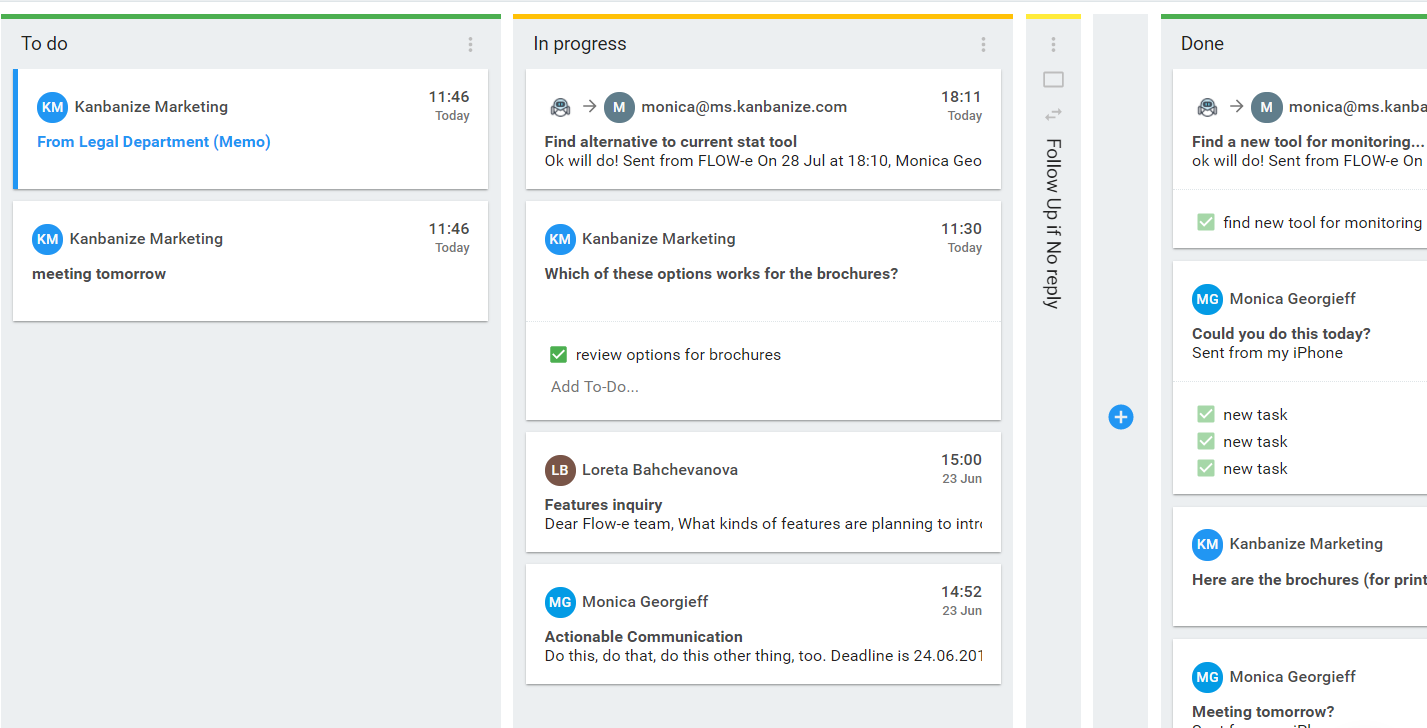1427x728 pixels.
Task: Click KM avatar on brochures options card
Action: (560, 239)
